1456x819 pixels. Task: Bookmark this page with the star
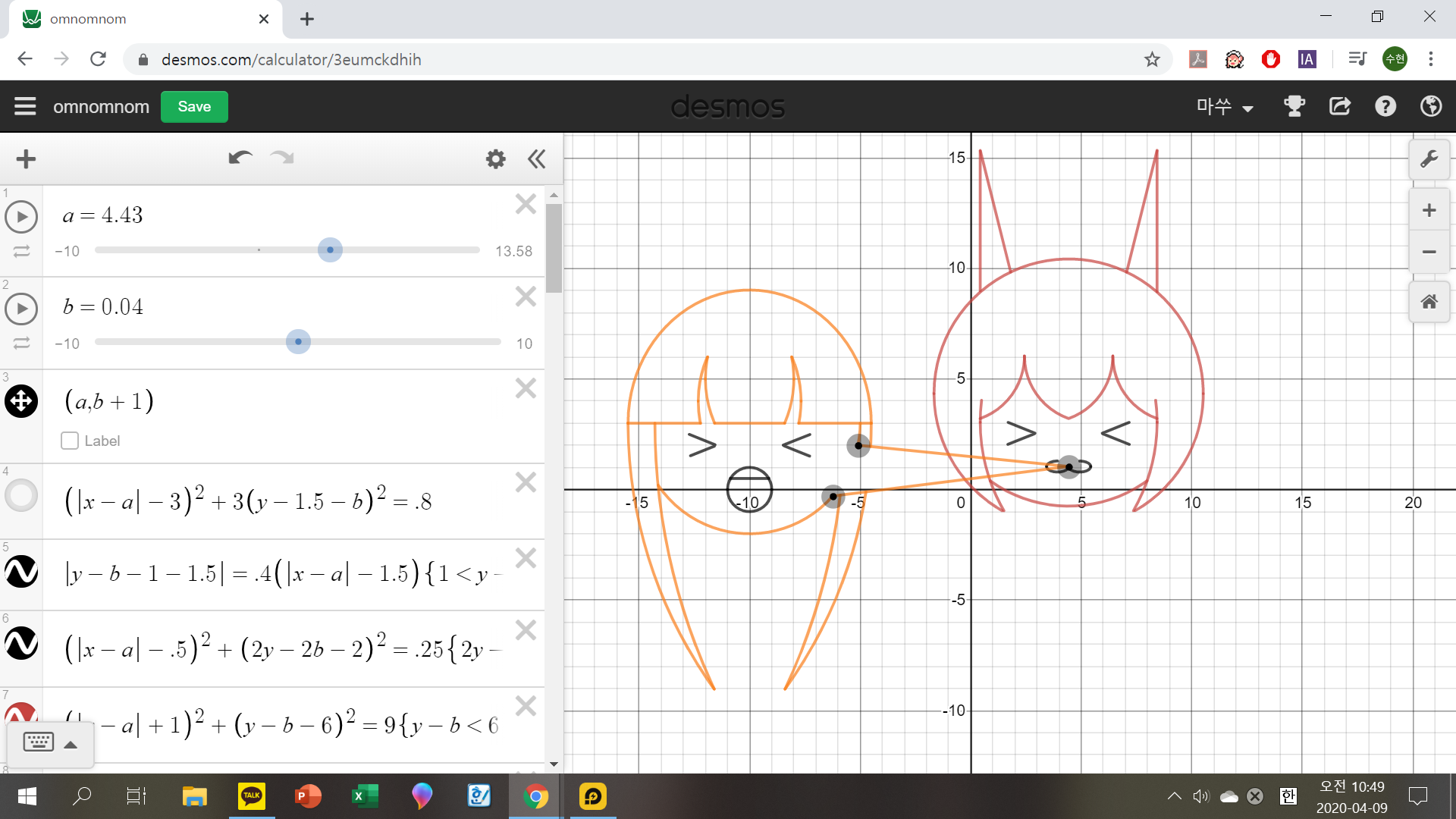[x=1152, y=59]
